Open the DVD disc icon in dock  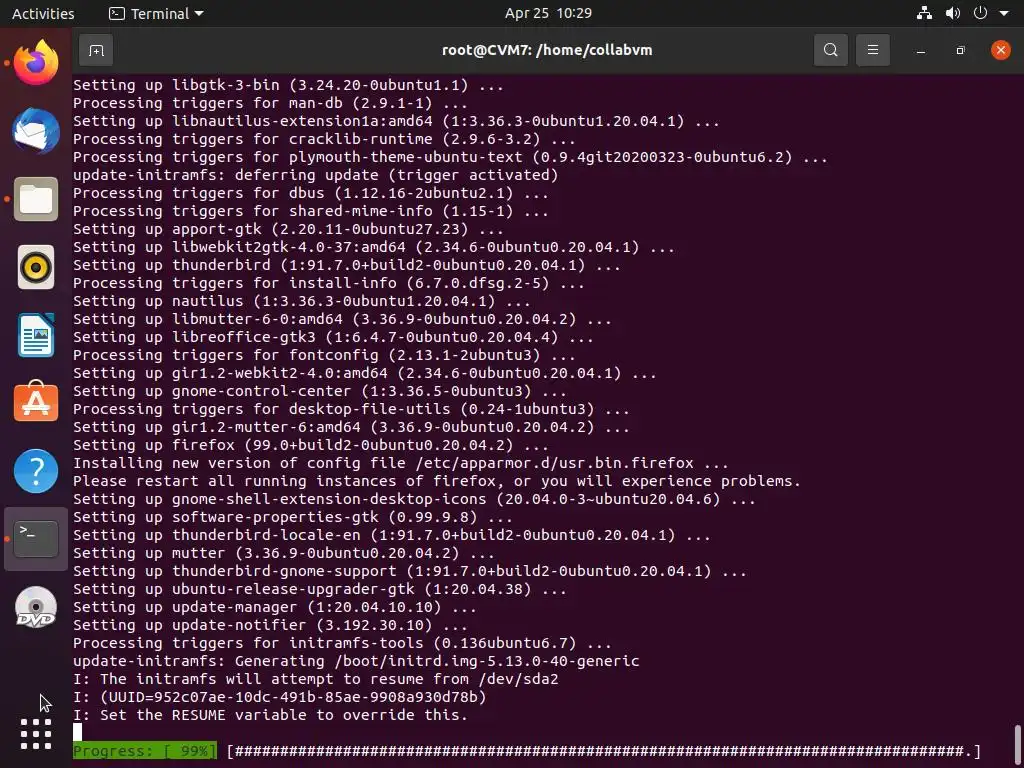coord(36,607)
